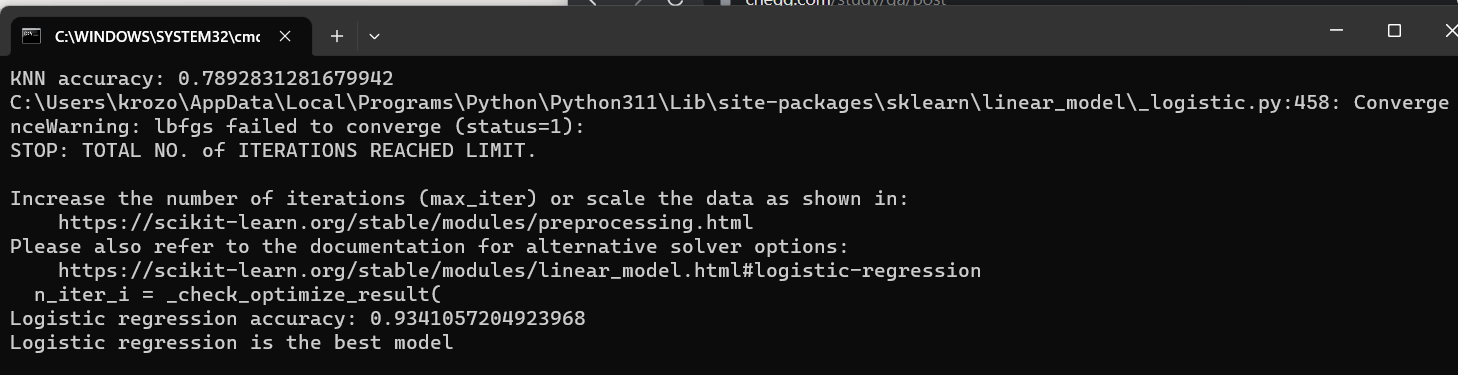Open the scikit-learn preprocessing.html link
This screenshot has height=375, width=1458.
[x=405, y=222]
